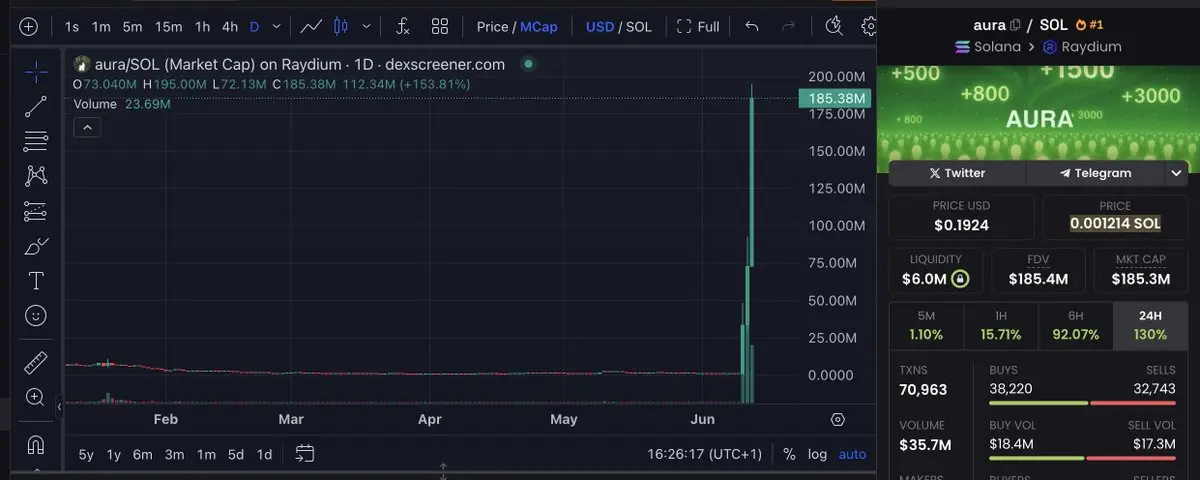1200x480 pixels.
Task: Set chart currency to USD
Action: click(x=599, y=27)
